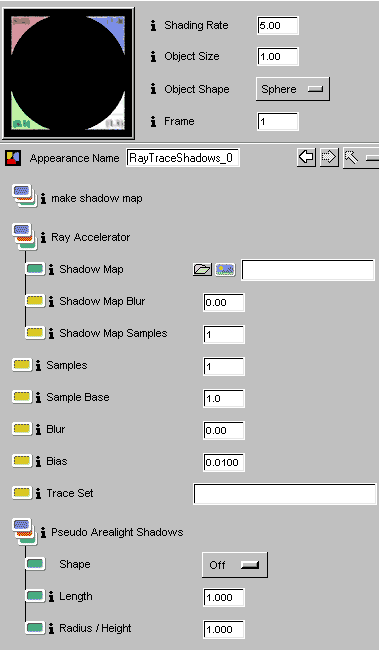Click the green connection icon for Length

pos(35,596)
